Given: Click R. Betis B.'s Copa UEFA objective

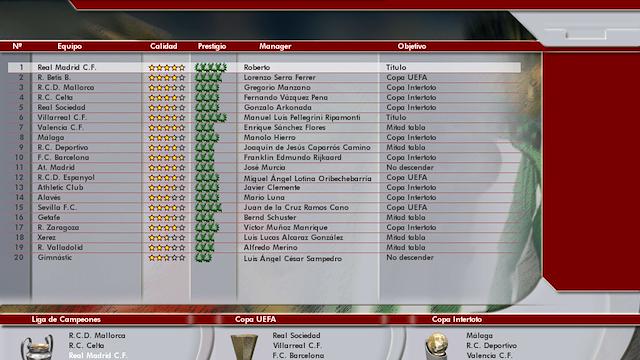Looking at the screenshot, I should click(407, 78).
